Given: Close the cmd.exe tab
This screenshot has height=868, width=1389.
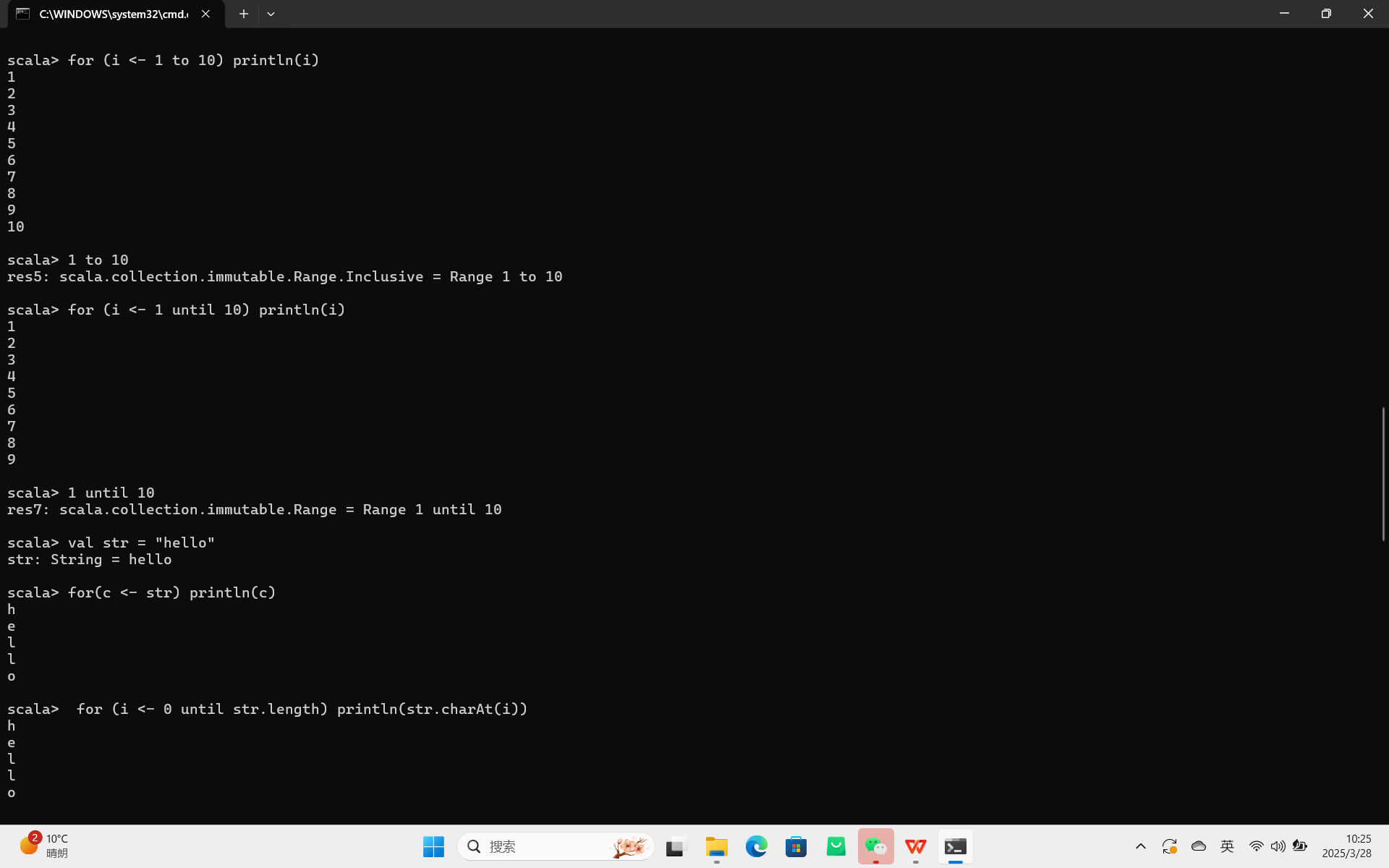Looking at the screenshot, I should [205, 14].
